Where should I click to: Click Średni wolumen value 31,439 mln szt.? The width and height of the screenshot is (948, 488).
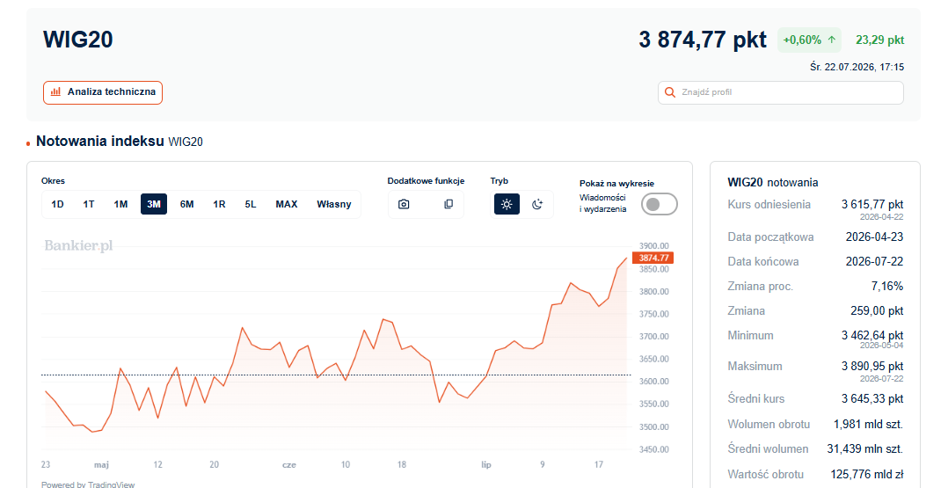(865, 449)
